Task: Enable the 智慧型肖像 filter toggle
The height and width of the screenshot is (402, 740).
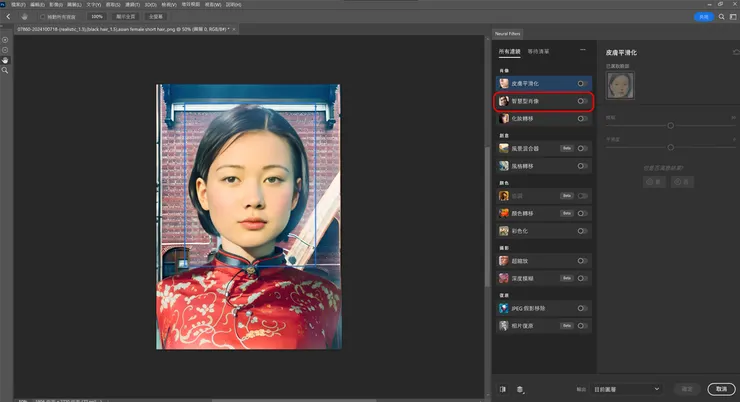Action: point(582,101)
